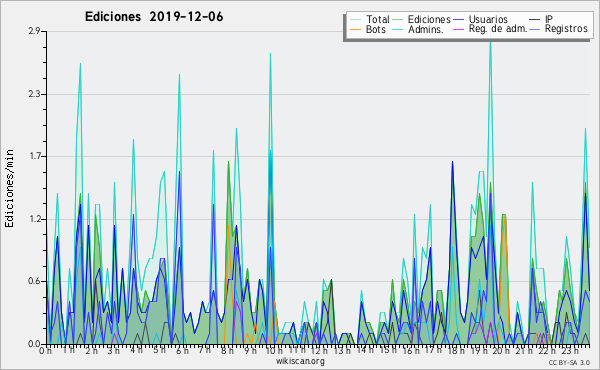This screenshot has height=370, width=600.
Task: Click the "22 h" X-axis label
Action: [546, 350]
